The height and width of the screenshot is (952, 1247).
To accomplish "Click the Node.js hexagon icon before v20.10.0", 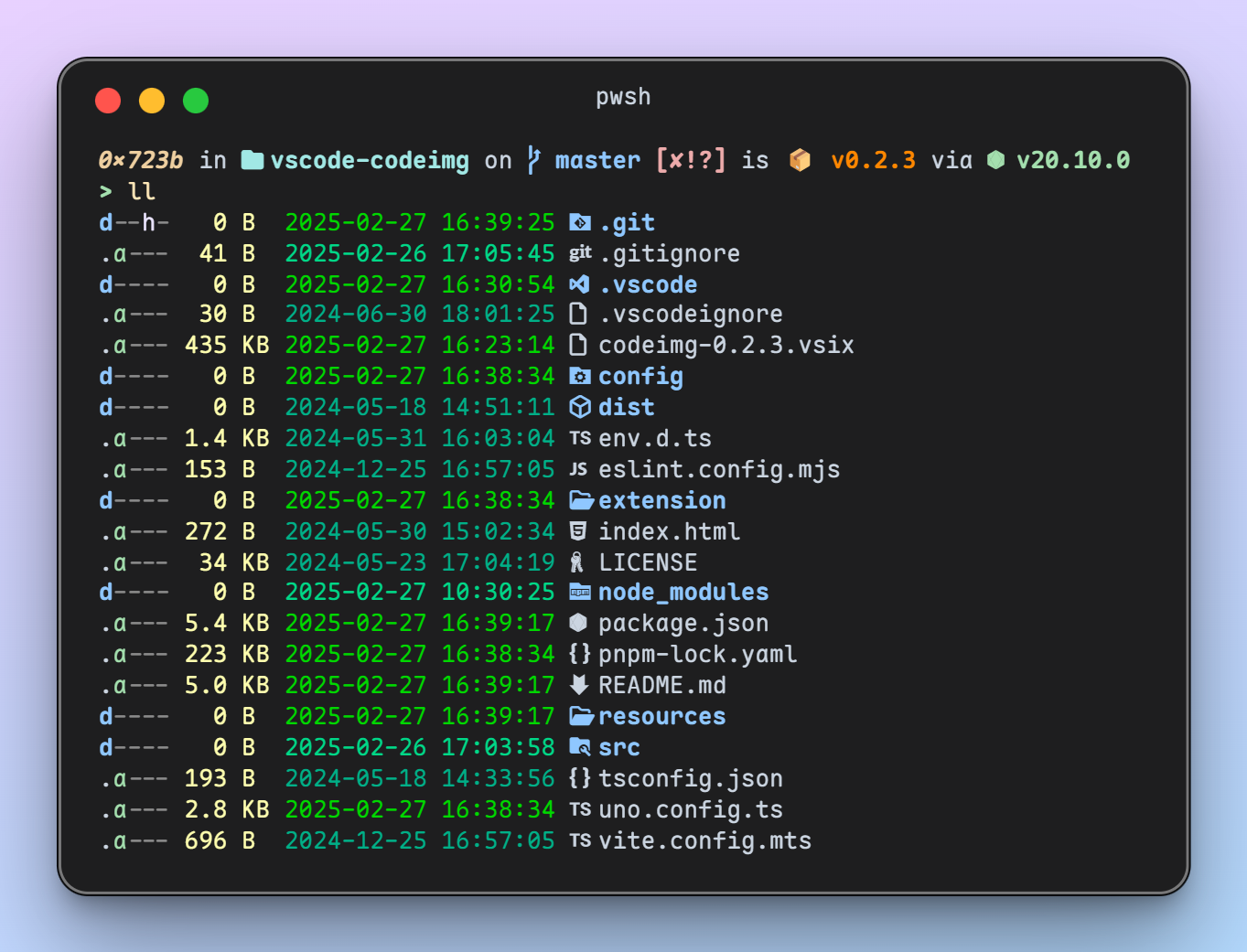I will (997, 159).
